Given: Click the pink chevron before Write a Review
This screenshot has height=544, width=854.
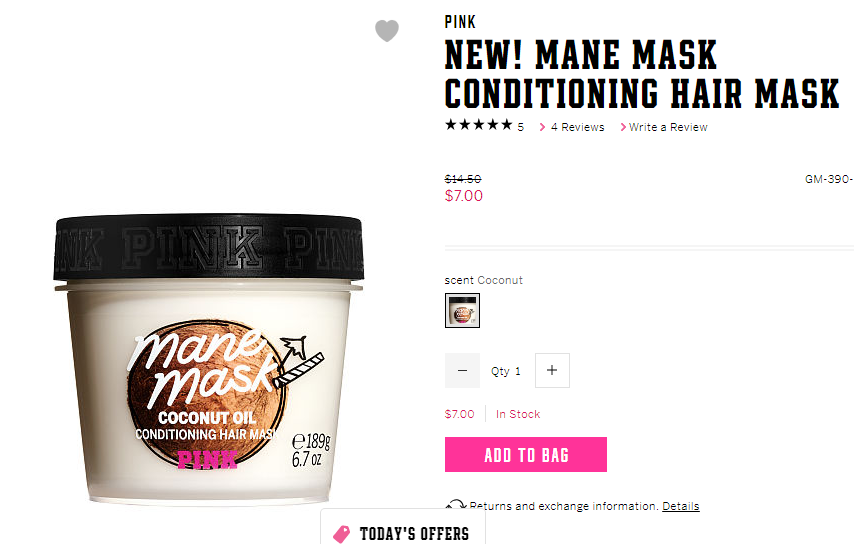Looking at the screenshot, I should tap(623, 127).
